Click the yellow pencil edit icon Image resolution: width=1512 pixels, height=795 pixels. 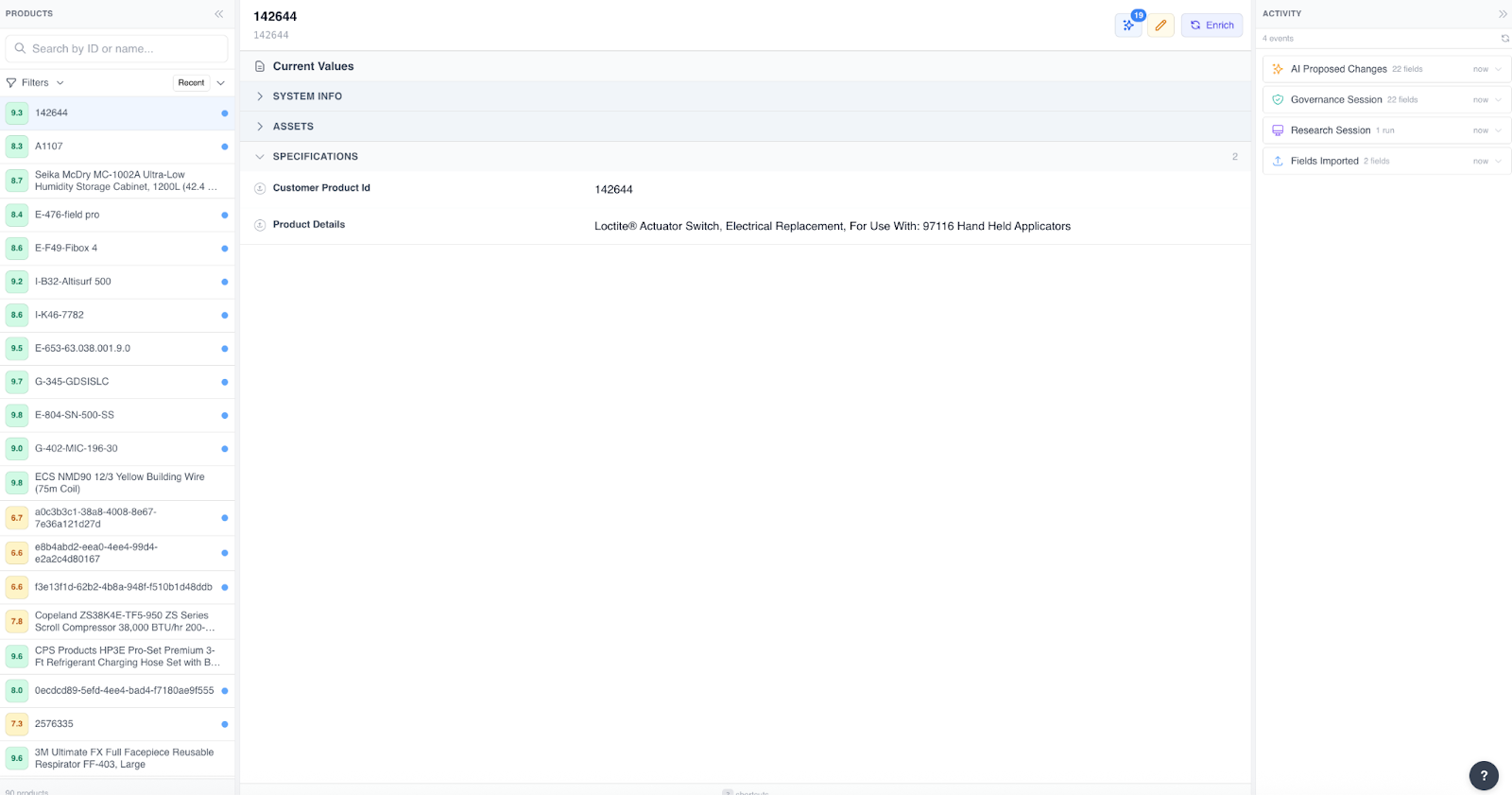point(1160,26)
